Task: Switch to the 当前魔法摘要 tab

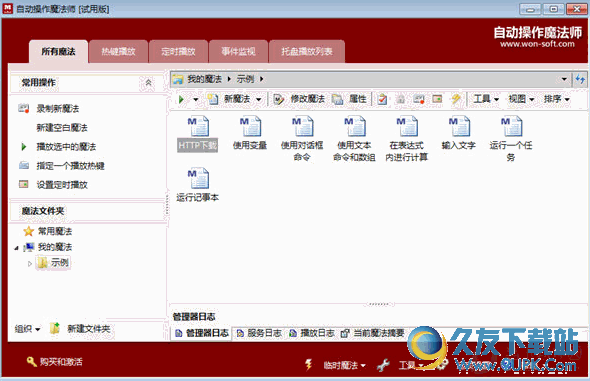Action: [373, 333]
